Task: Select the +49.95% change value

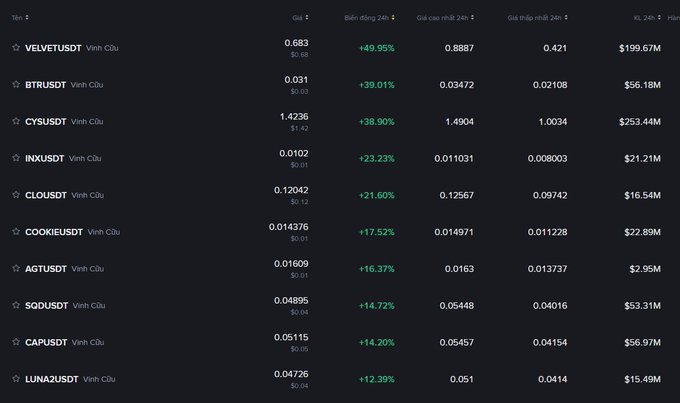Action: click(376, 48)
